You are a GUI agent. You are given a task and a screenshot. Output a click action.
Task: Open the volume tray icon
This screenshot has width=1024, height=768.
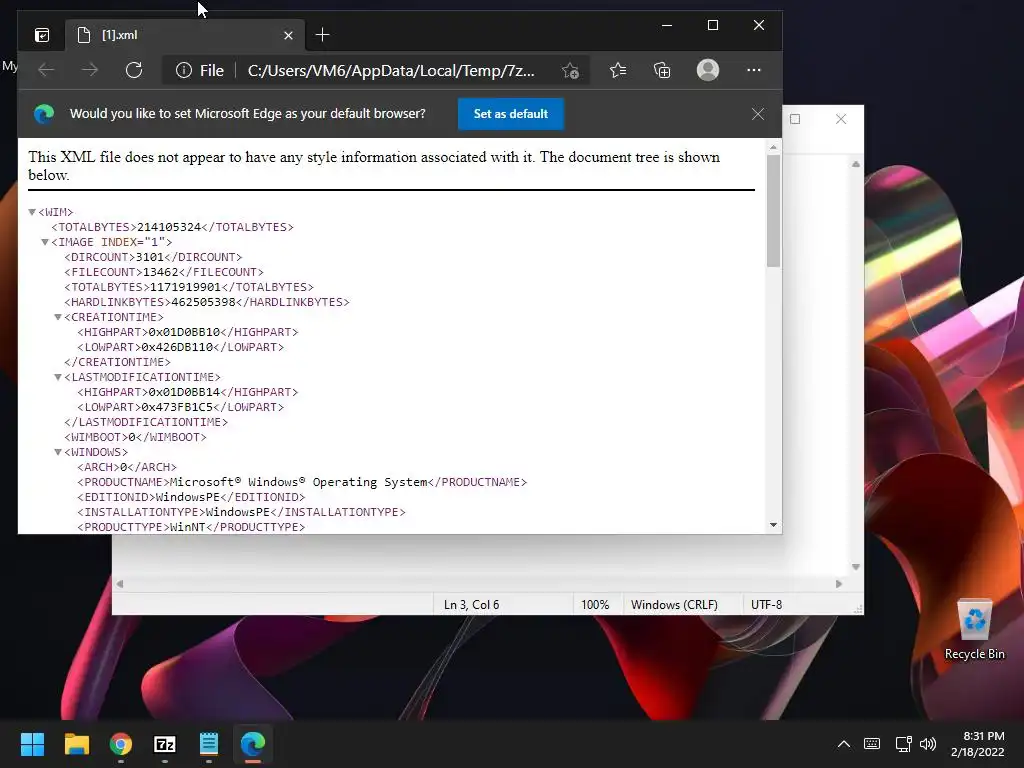point(927,744)
